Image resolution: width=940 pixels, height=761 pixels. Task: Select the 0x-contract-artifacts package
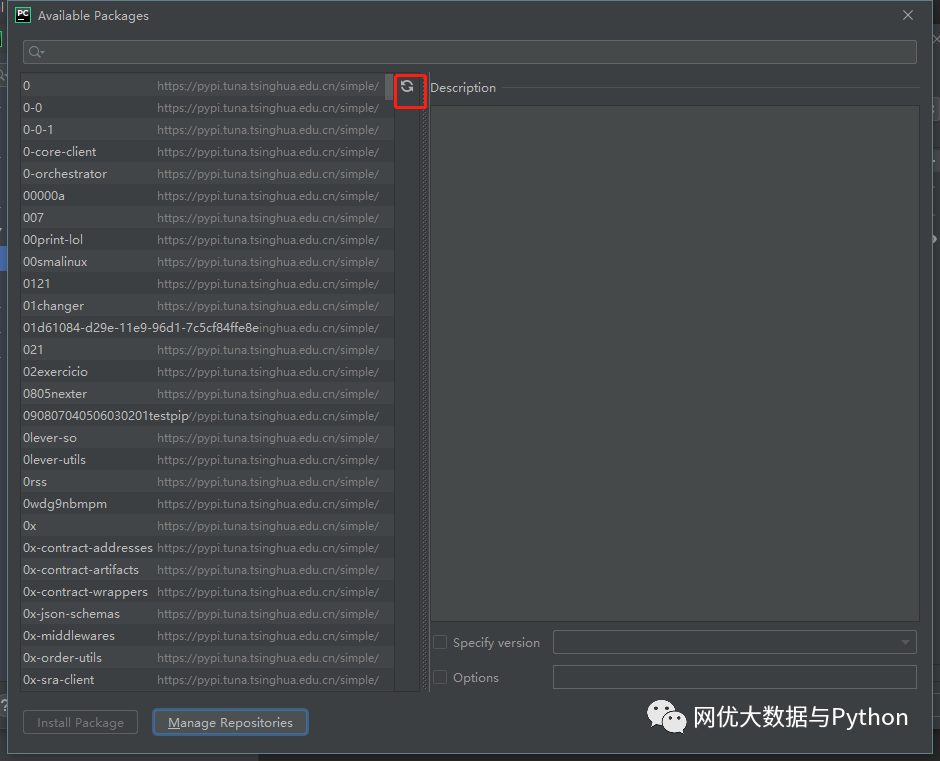[207, 570]
